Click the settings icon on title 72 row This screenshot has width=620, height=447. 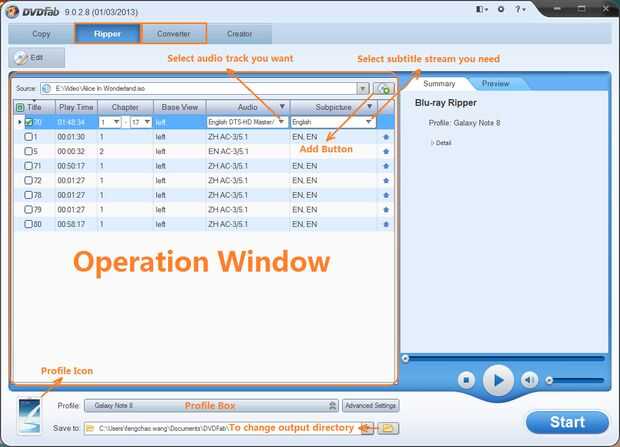[x=386, y=181]
